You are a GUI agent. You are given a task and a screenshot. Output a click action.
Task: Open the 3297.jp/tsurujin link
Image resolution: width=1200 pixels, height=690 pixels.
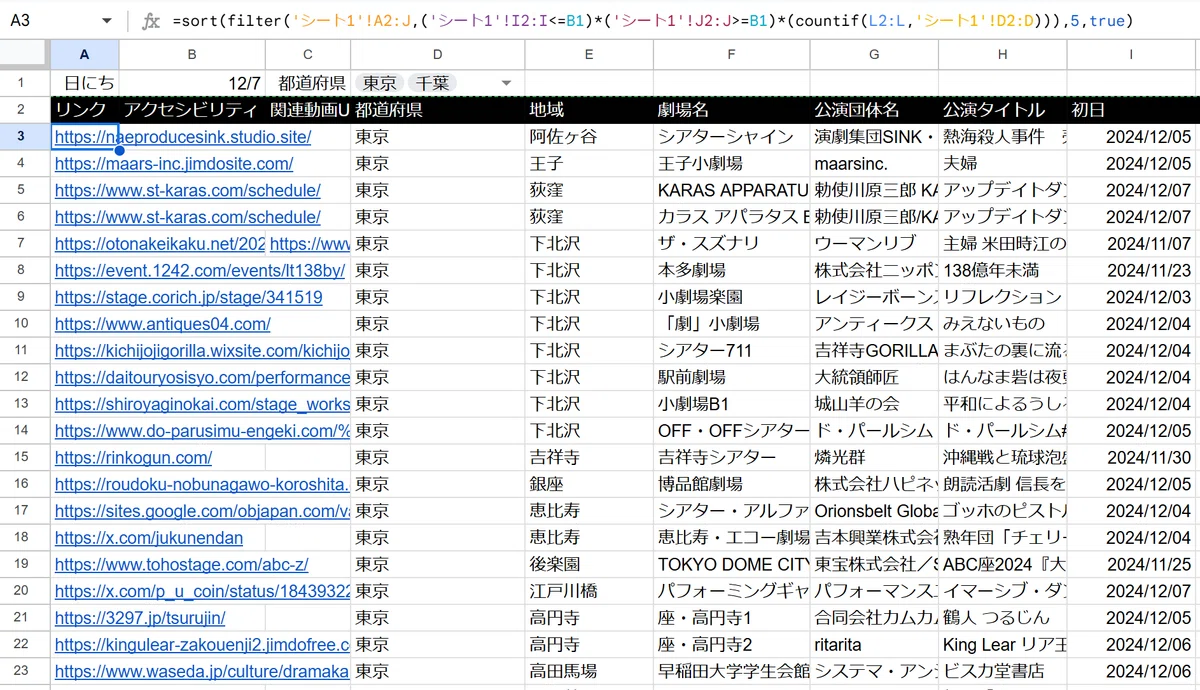pyautogui.click(x=140, y=618)
